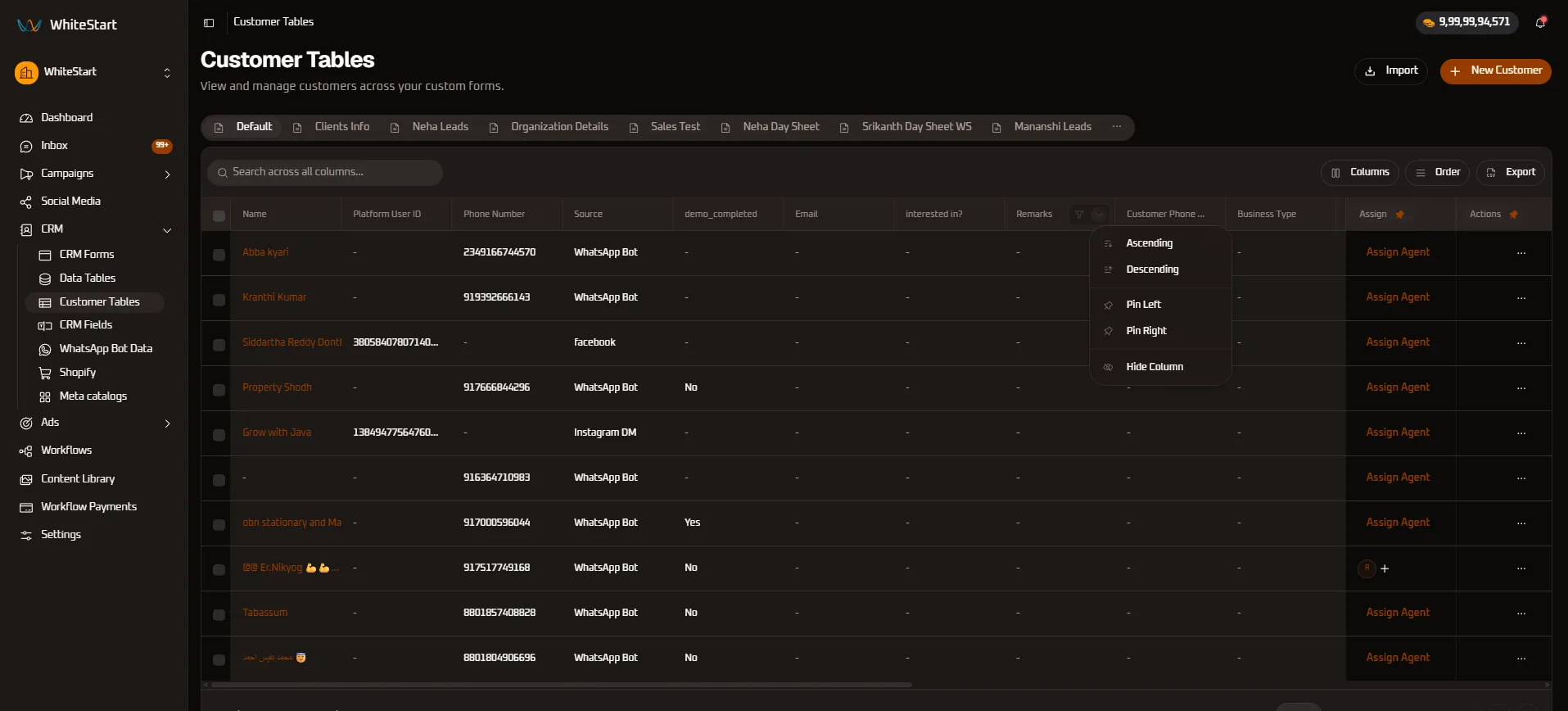The width and height of the screenshot is (1568, 711).
Task: Open the Columns settings button
Action: click(x=1359, y=173)
